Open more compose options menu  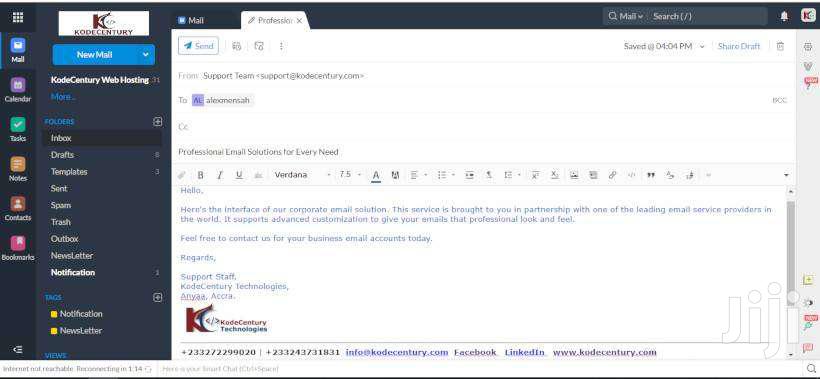281,46
